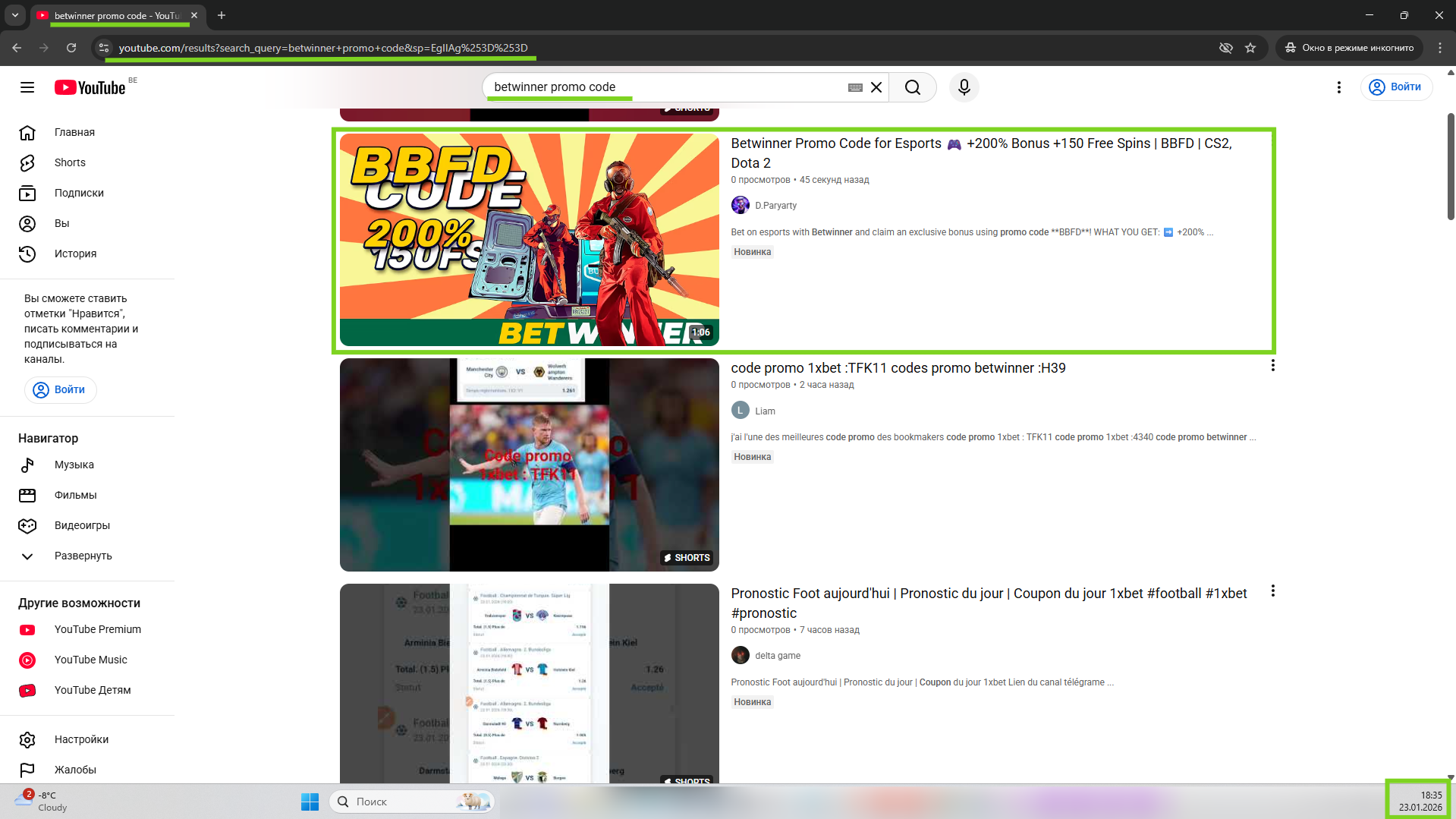
Task: Open the taskbar clock and date
Action: [x=1420, y=802]
